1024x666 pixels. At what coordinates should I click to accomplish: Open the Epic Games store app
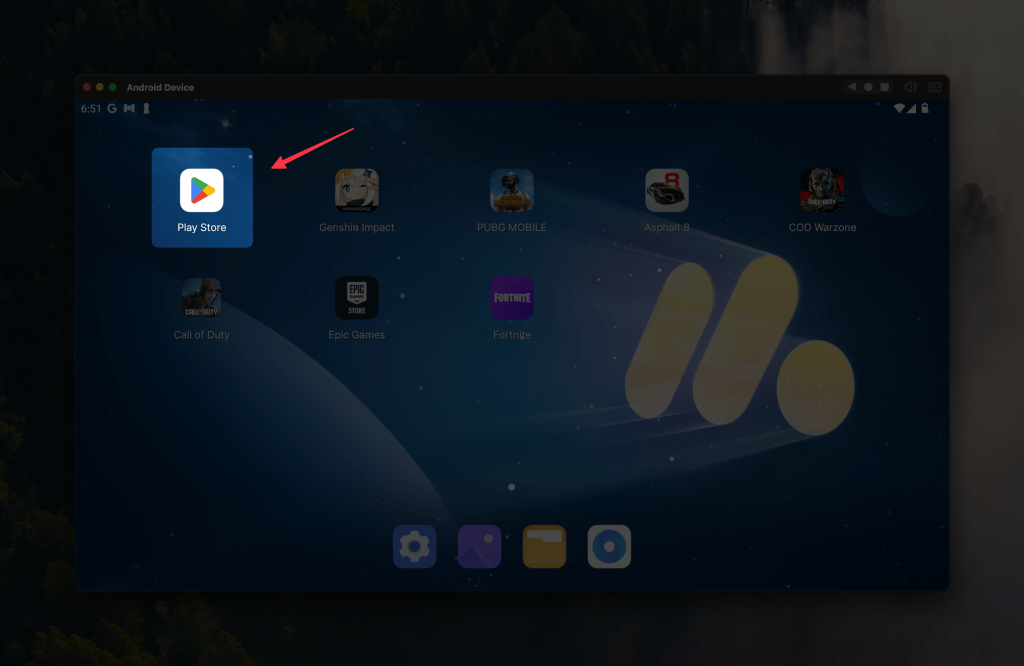click(x=357, y=298)
